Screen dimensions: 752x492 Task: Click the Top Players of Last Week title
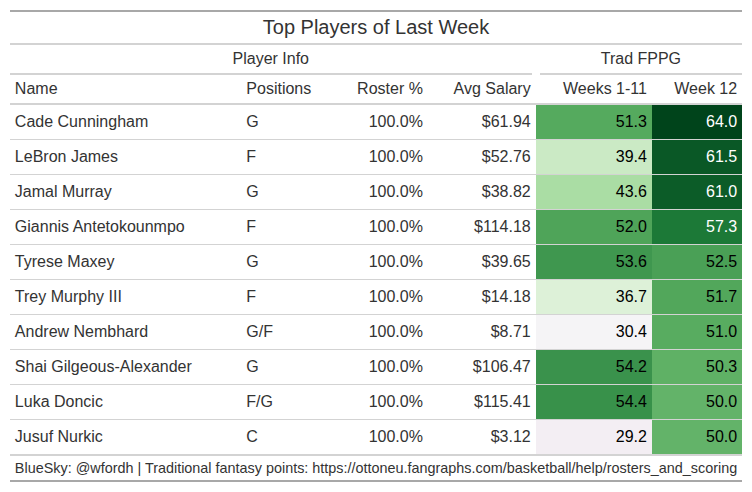point(376,27)
